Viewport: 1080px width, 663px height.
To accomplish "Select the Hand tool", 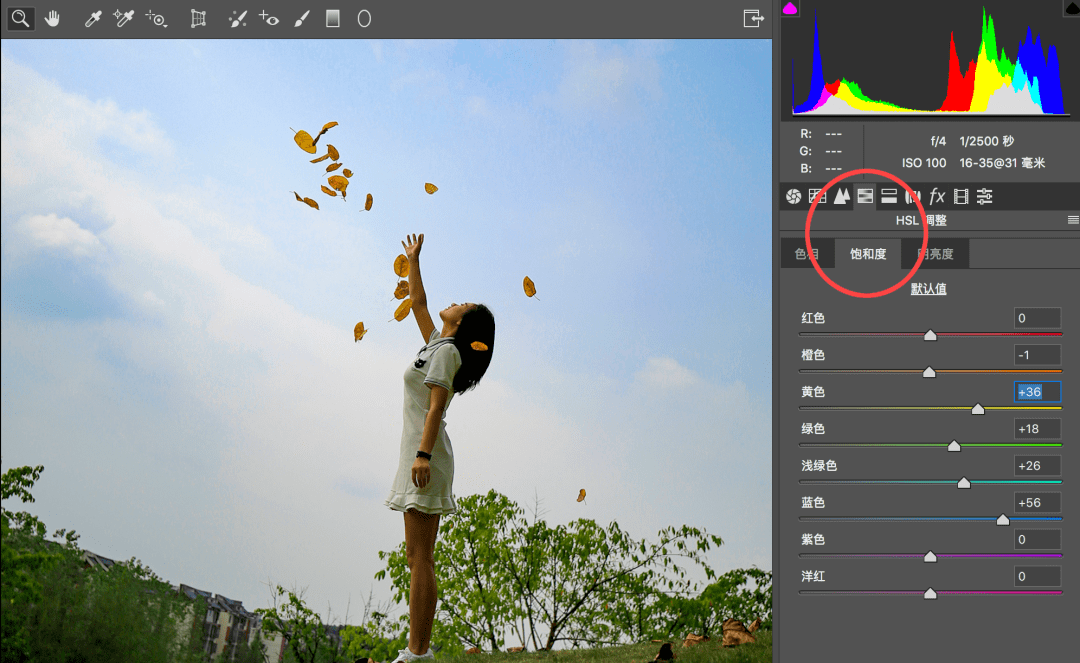I will pyautogui.click(x=52, y=19).
